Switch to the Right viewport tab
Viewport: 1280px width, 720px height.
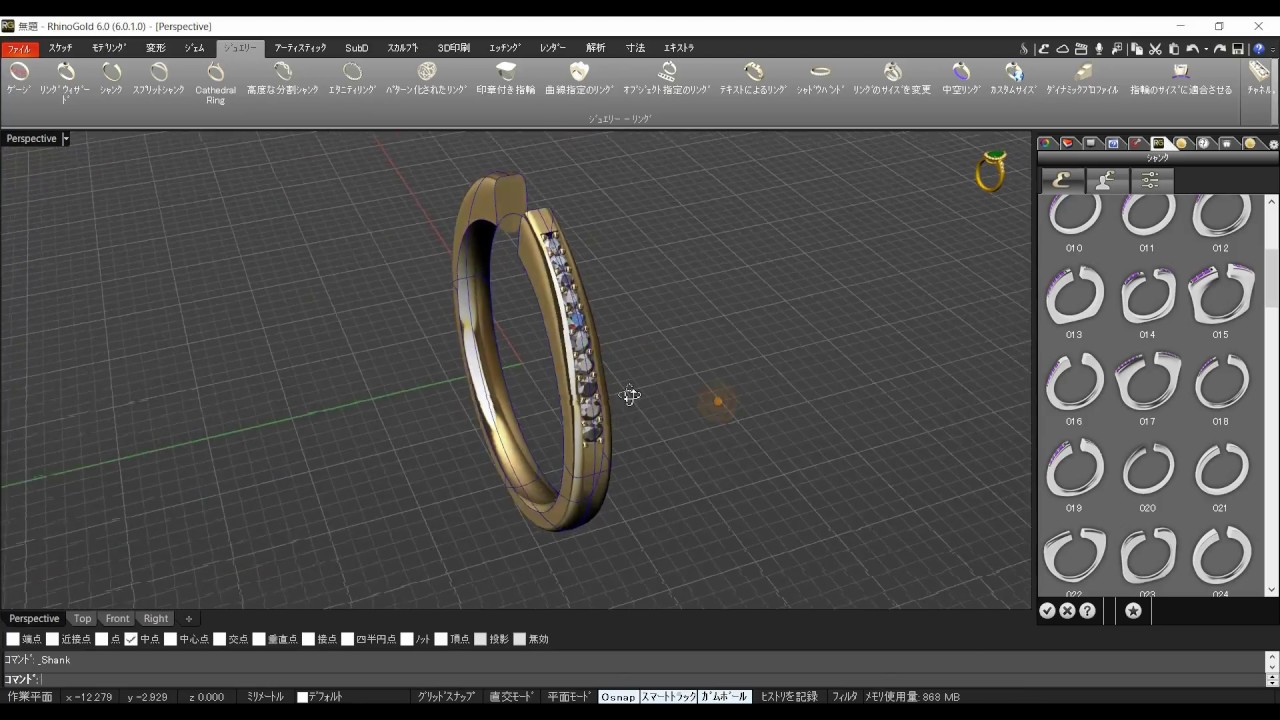click(x=156, y=619)
